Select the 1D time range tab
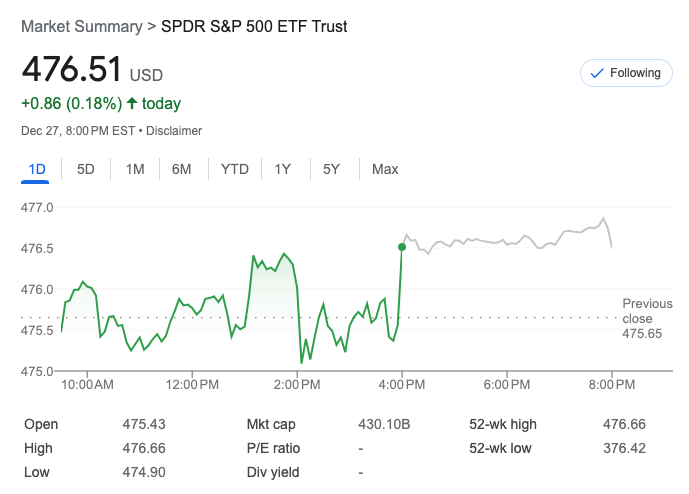Image resolution: width=689 pixels, height=494 pixels. (37, 169)
